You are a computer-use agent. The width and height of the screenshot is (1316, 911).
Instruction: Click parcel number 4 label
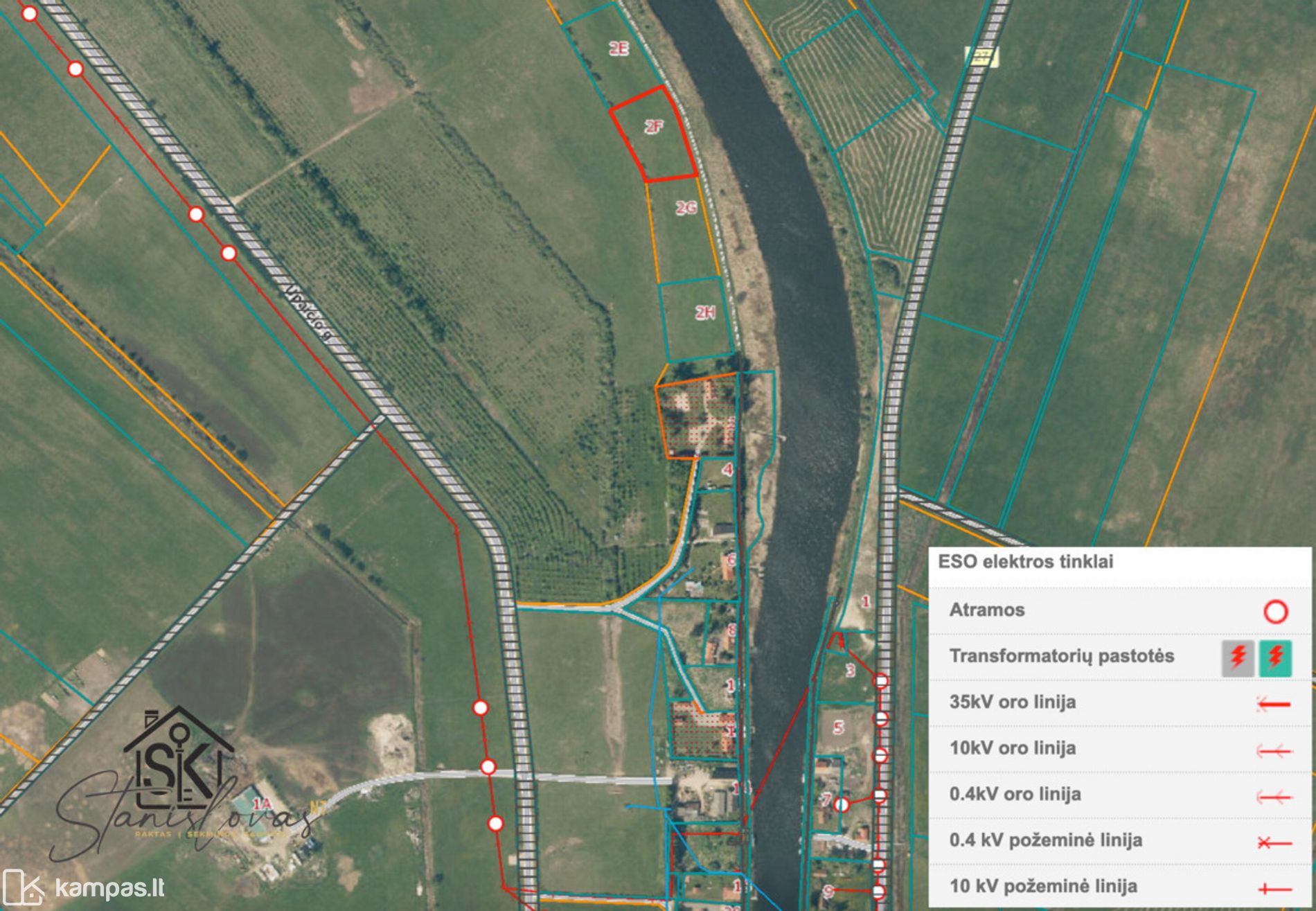pyautogui.click(x=727, y=470)
